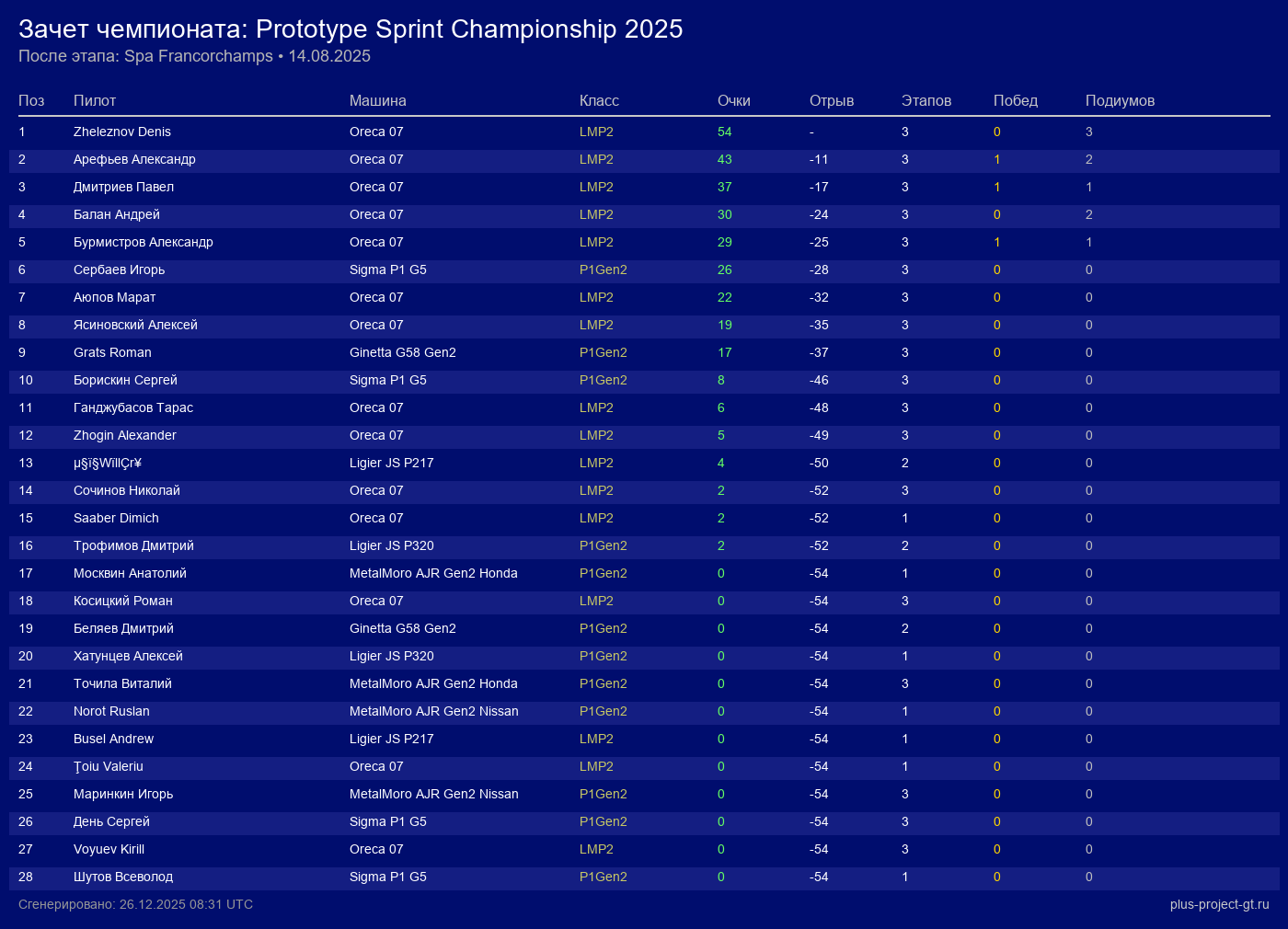This screenshot has width=1288, height=929.
Task: Click the Ginetta G58 Gen2 car of Grats Roman
Action: coord(403,352)
